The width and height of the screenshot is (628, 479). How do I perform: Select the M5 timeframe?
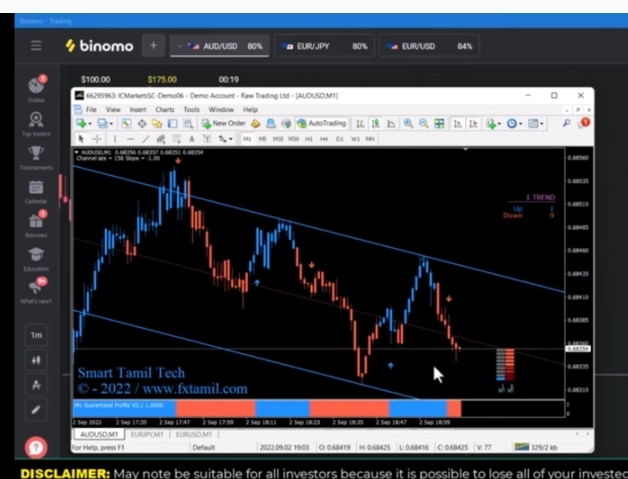pyautogui.click(x=262, y=139)
